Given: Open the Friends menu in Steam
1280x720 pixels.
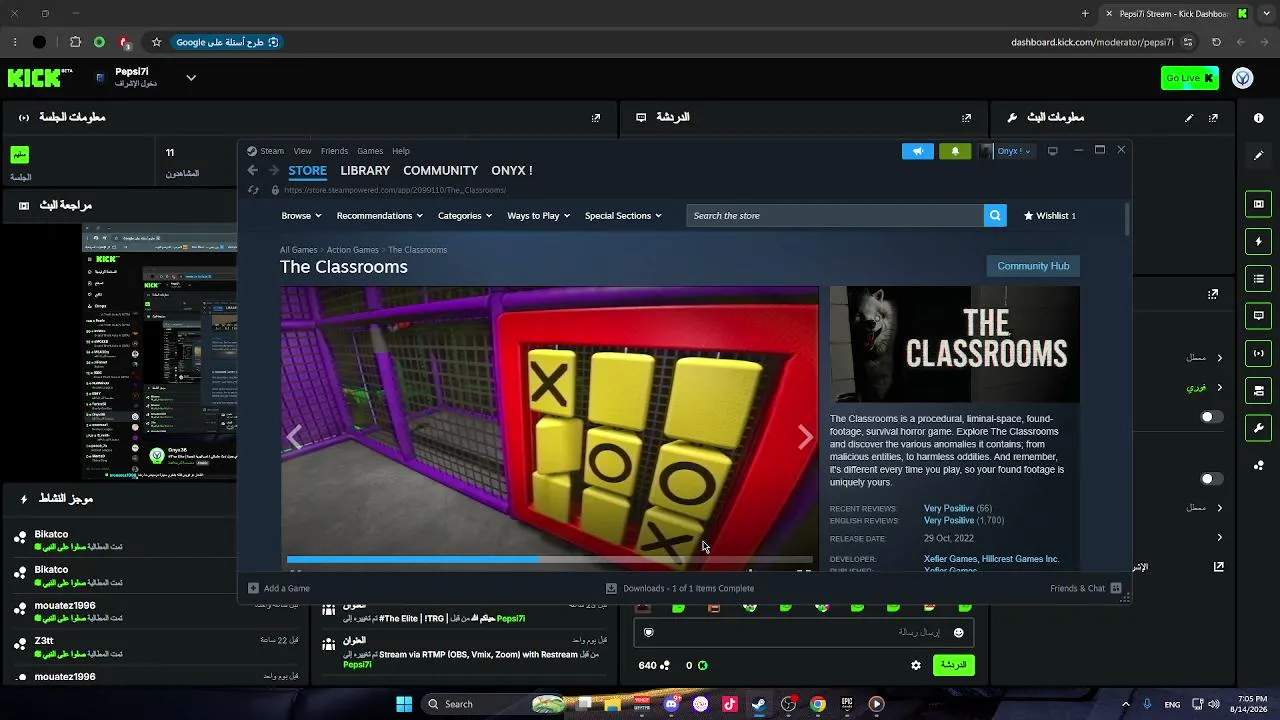Looking at the screenshot, I should 334,151.
